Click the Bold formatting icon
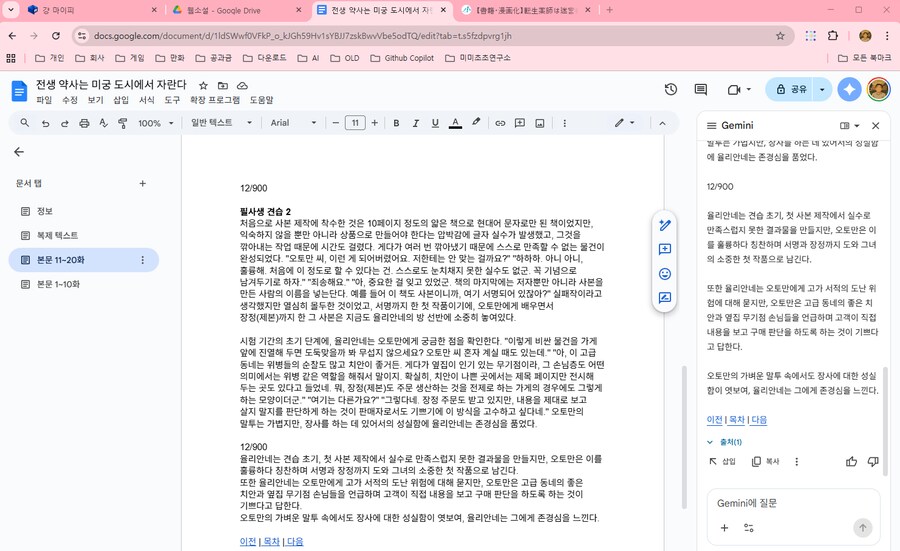The height and width of the screenshot is (551, 900). [397, 123]
